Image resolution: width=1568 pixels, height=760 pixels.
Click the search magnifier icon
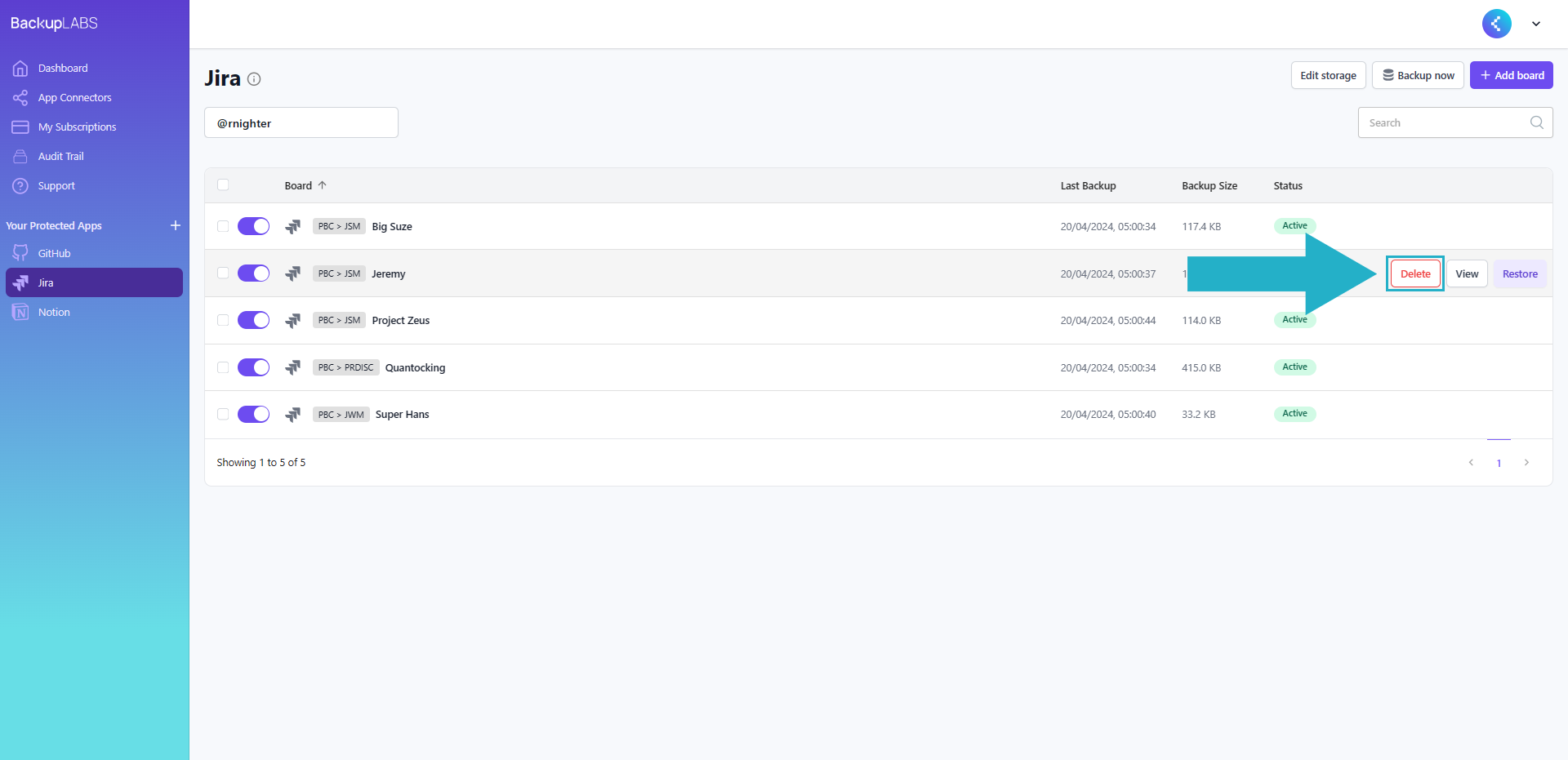point(1536,122)
